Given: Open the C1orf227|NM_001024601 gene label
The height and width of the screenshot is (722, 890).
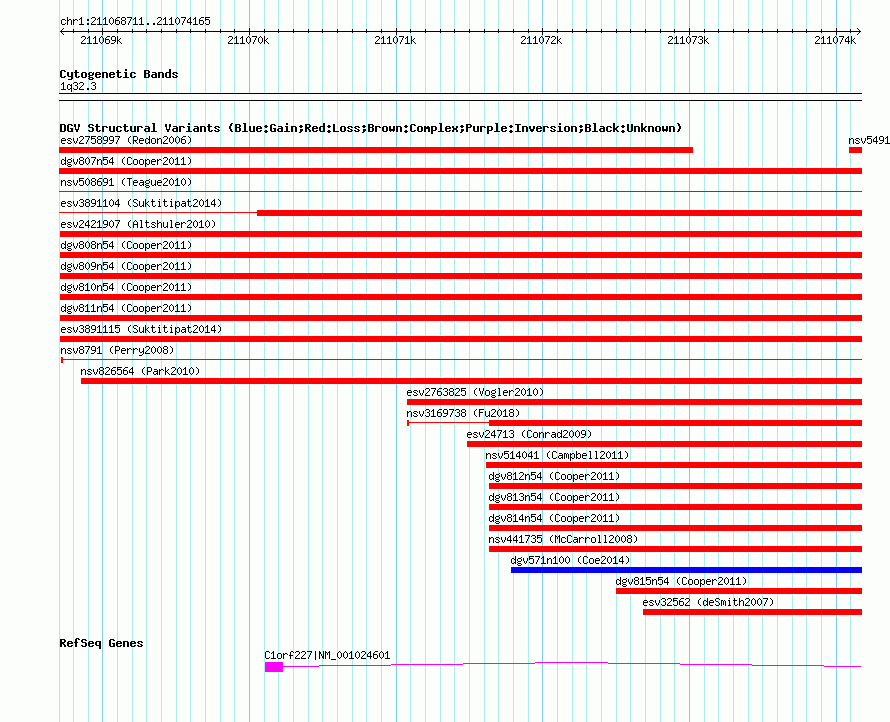Looking at the screenshot, I should coord(328,655).
